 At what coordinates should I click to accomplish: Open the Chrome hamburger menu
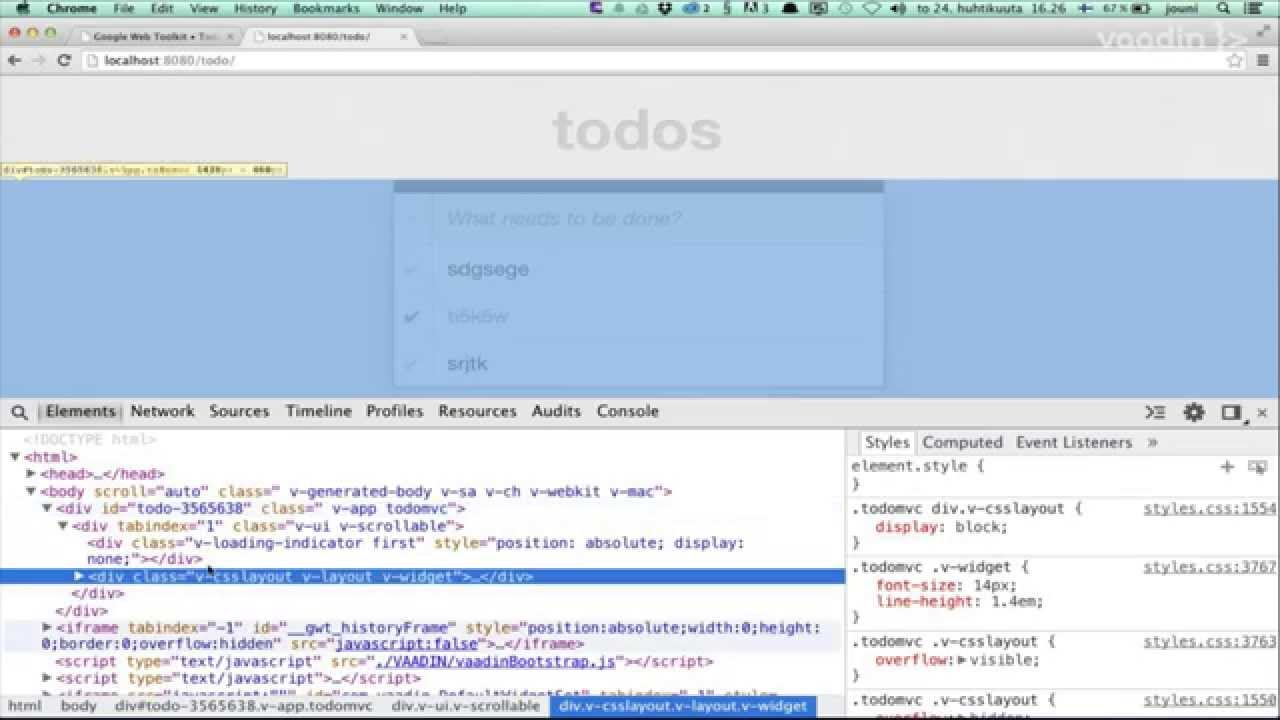click(x=1263, y=60)
